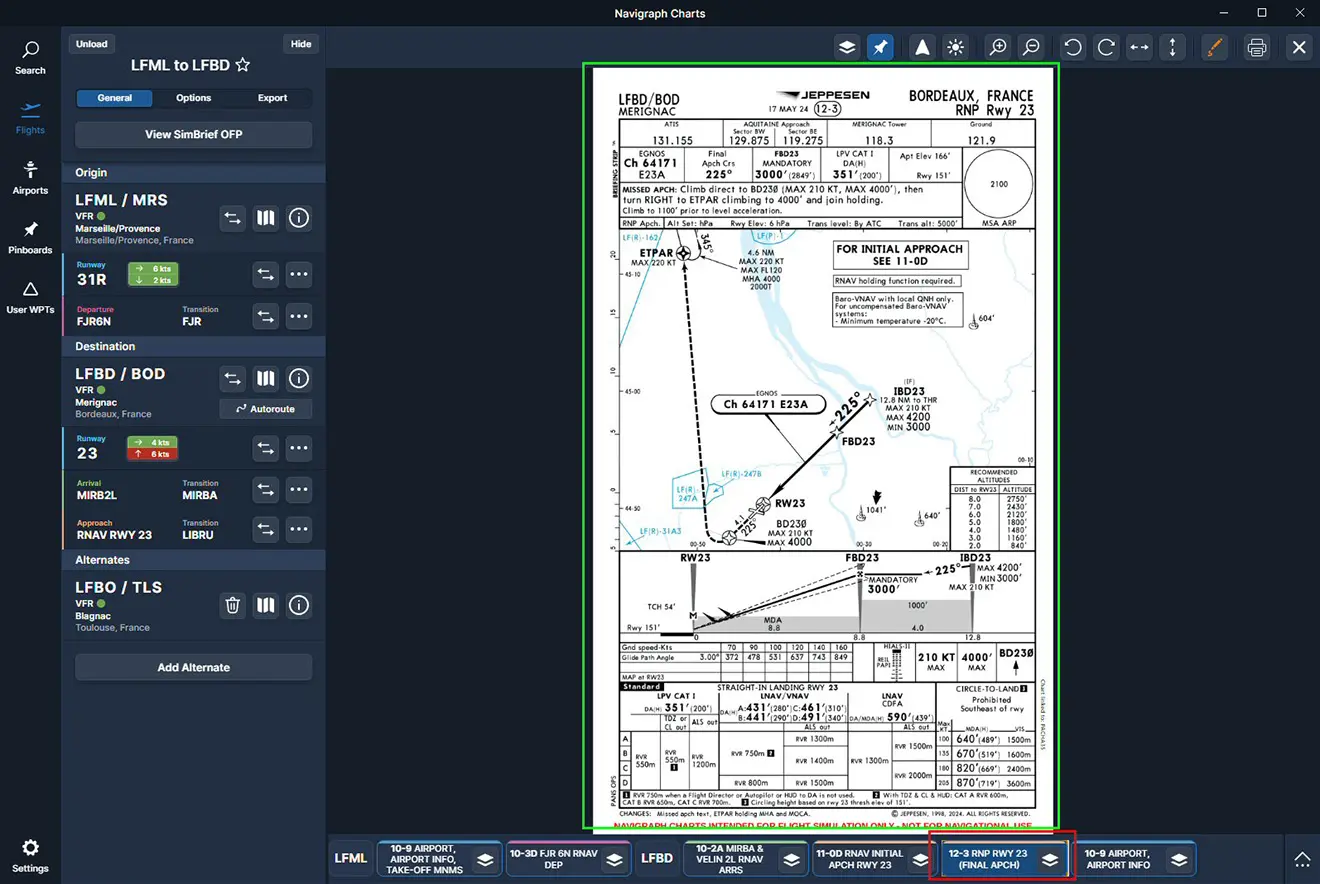Open charts list for LFBD / BOD

pyautogui.click(x=265, y=378)
